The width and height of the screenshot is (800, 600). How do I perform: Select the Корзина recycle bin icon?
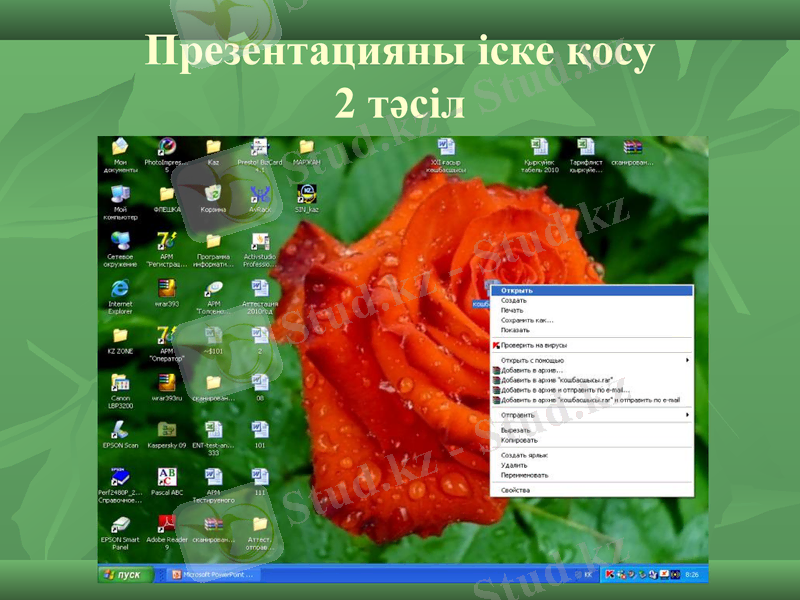pyautogui.click(x=213, y=194)
